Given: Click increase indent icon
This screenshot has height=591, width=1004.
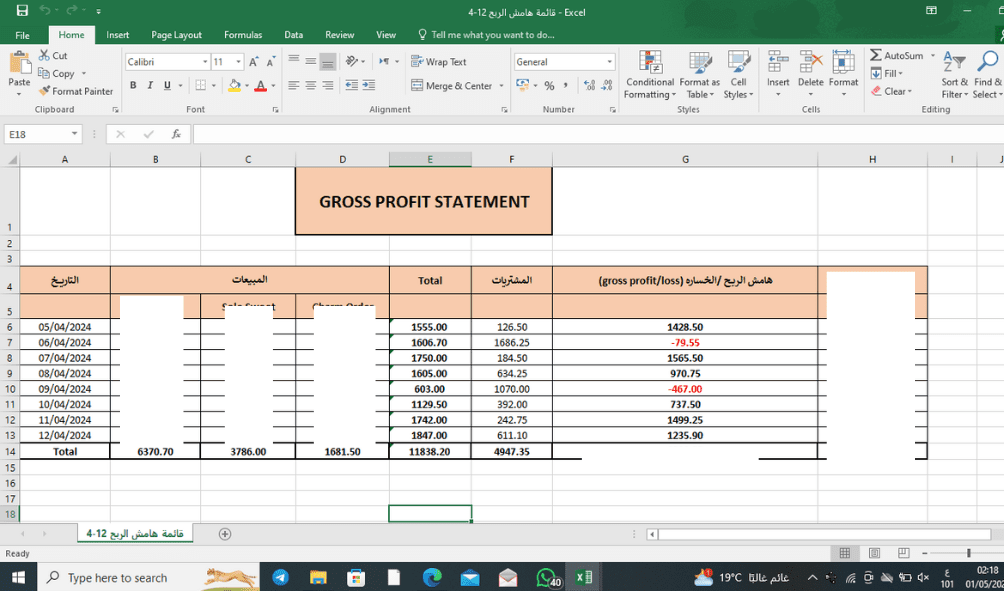Looking at the screenshot, I should click(x=368, y=85).
